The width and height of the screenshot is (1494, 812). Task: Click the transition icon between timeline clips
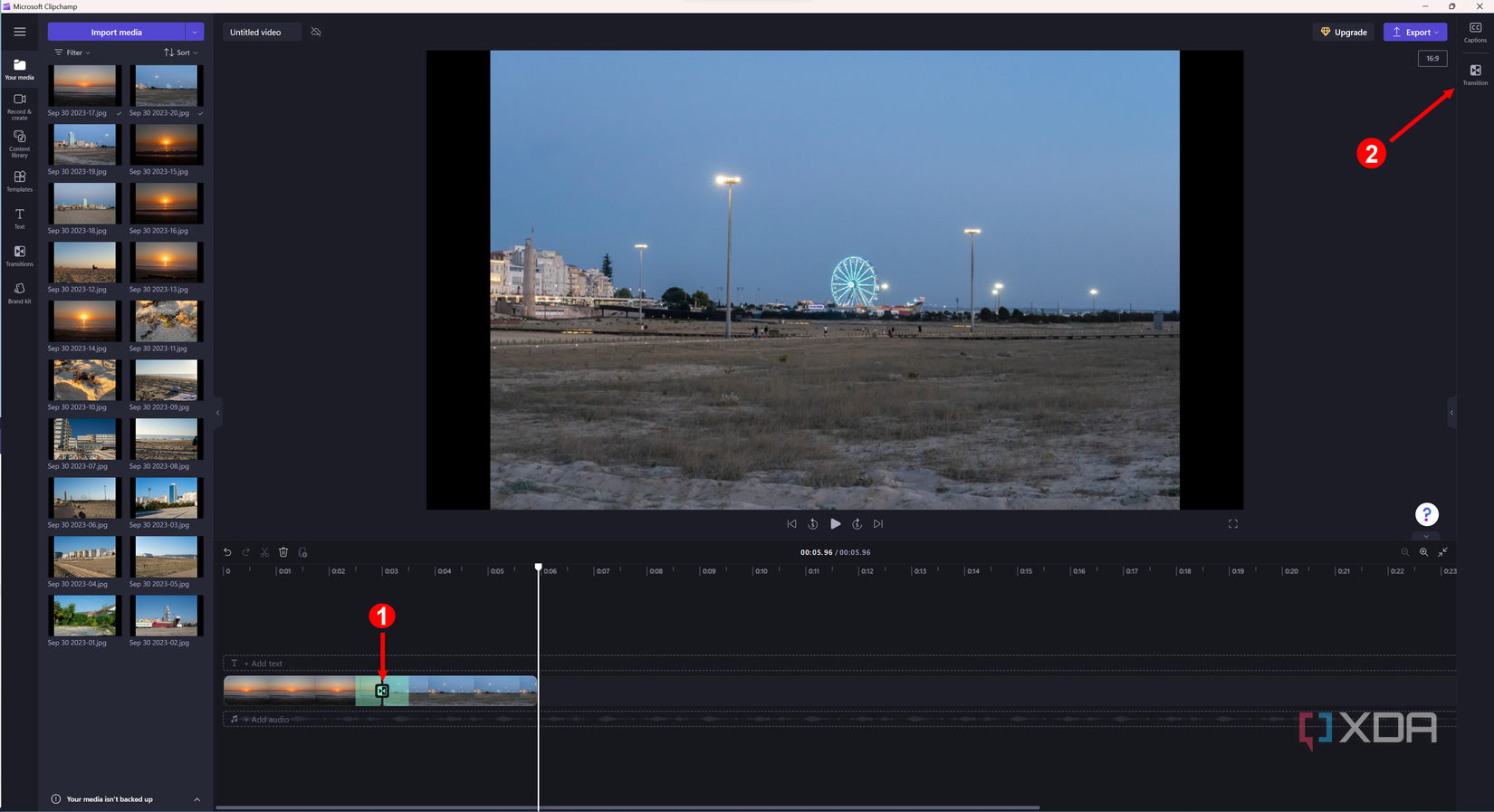[382, 691]
